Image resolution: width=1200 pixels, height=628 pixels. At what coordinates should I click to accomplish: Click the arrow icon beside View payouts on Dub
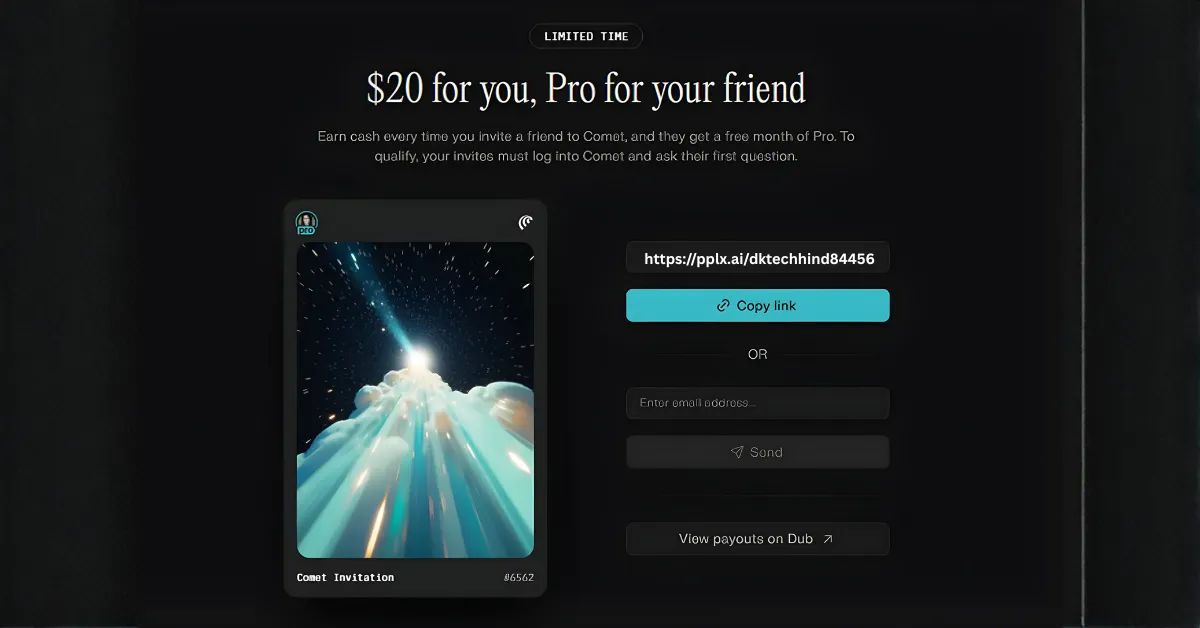point(827,539)
